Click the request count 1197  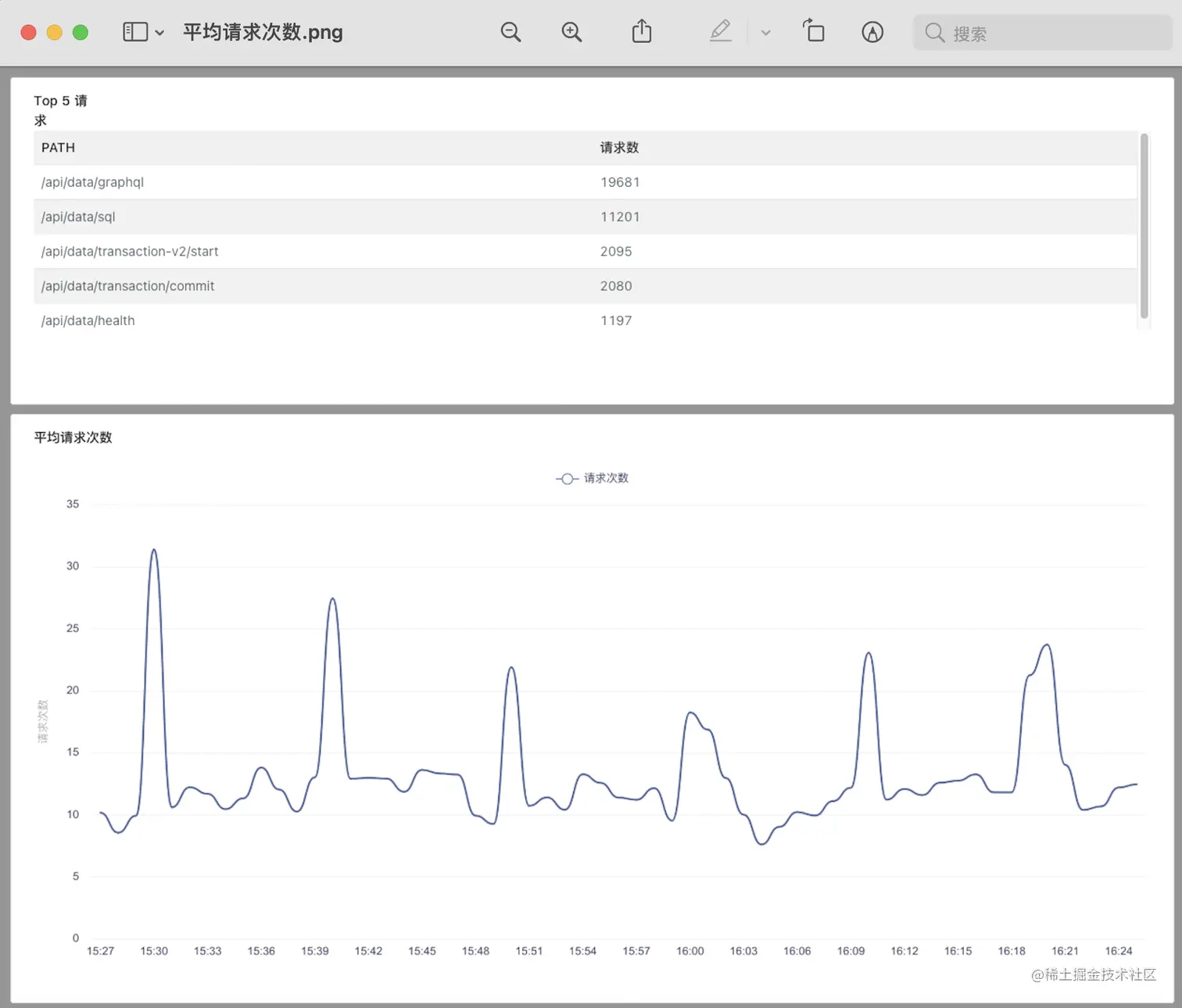click(x=616, y=320)
